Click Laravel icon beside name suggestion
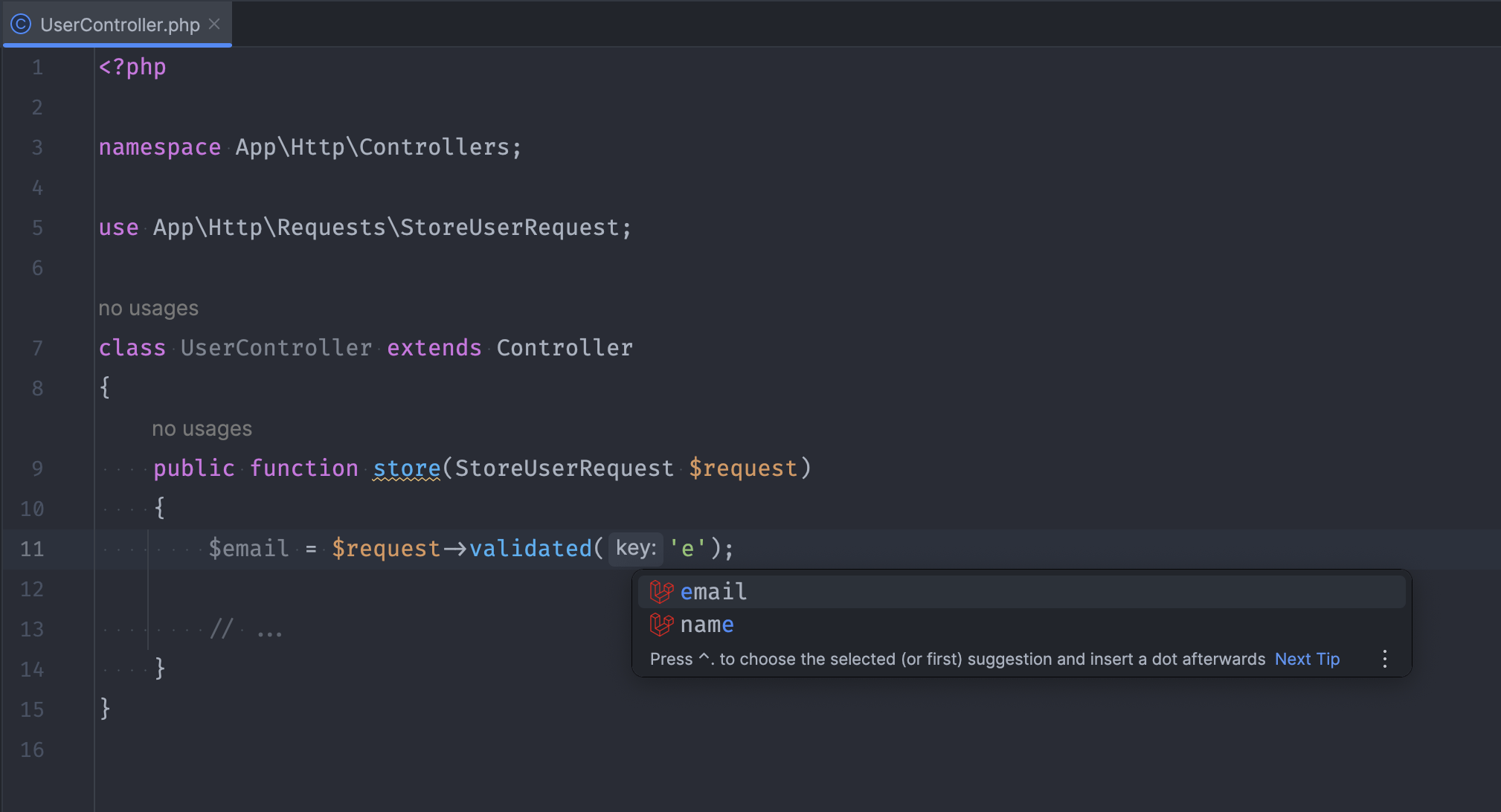The image size is (1501, 812). point(660,625)
